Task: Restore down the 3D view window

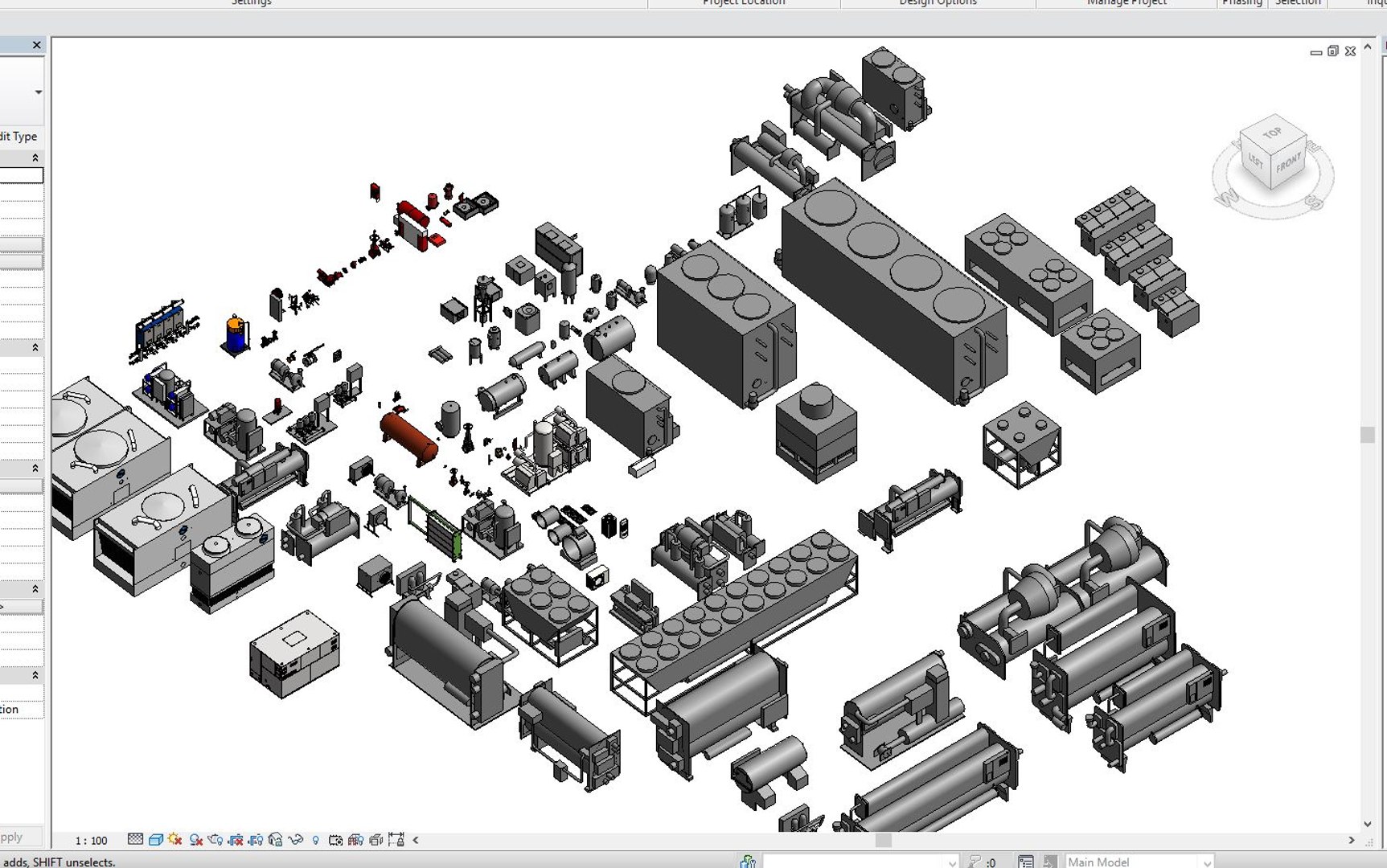Action: [1333, 51]
